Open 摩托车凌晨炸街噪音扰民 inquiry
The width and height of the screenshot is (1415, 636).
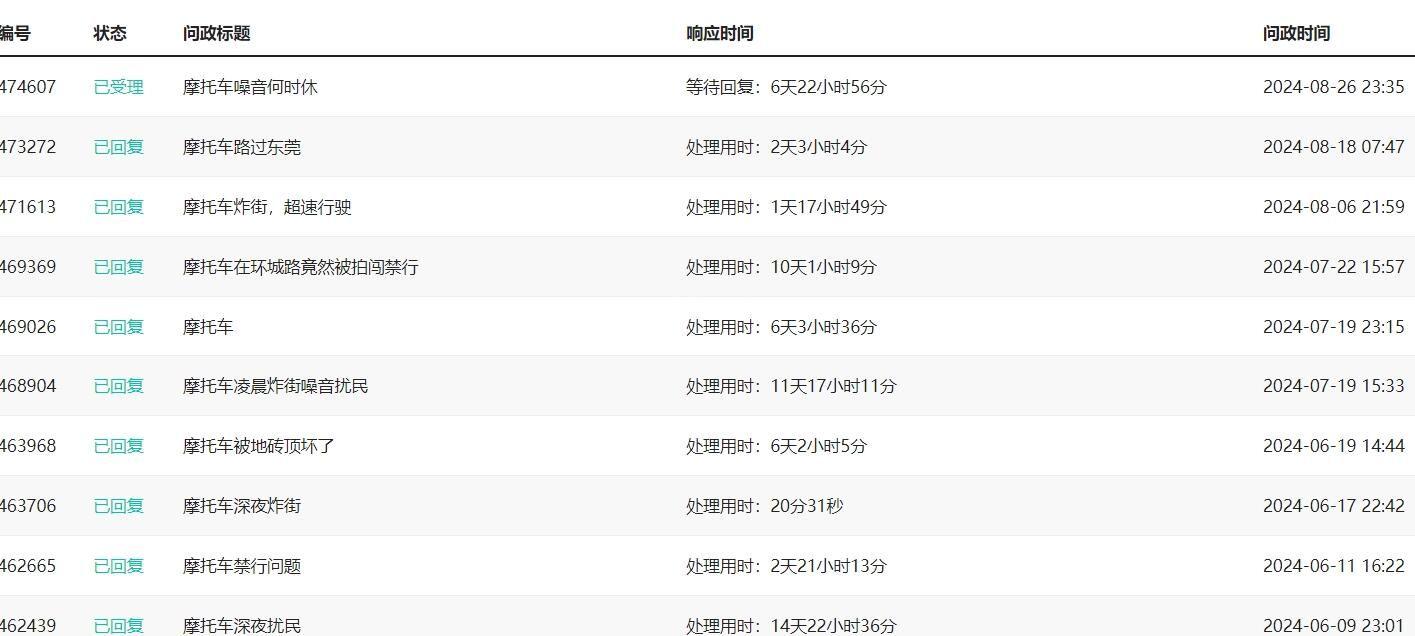276,386
